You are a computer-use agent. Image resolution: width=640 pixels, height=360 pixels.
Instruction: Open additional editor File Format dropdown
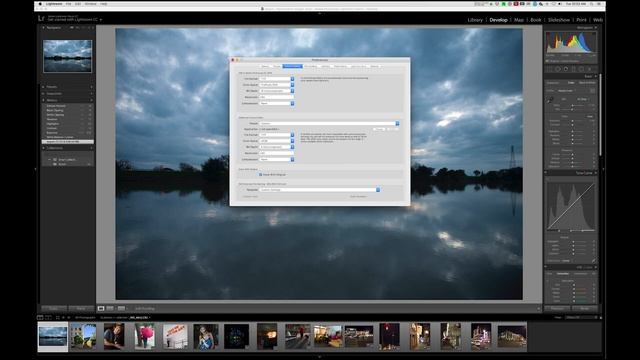[x=277, y=134]
